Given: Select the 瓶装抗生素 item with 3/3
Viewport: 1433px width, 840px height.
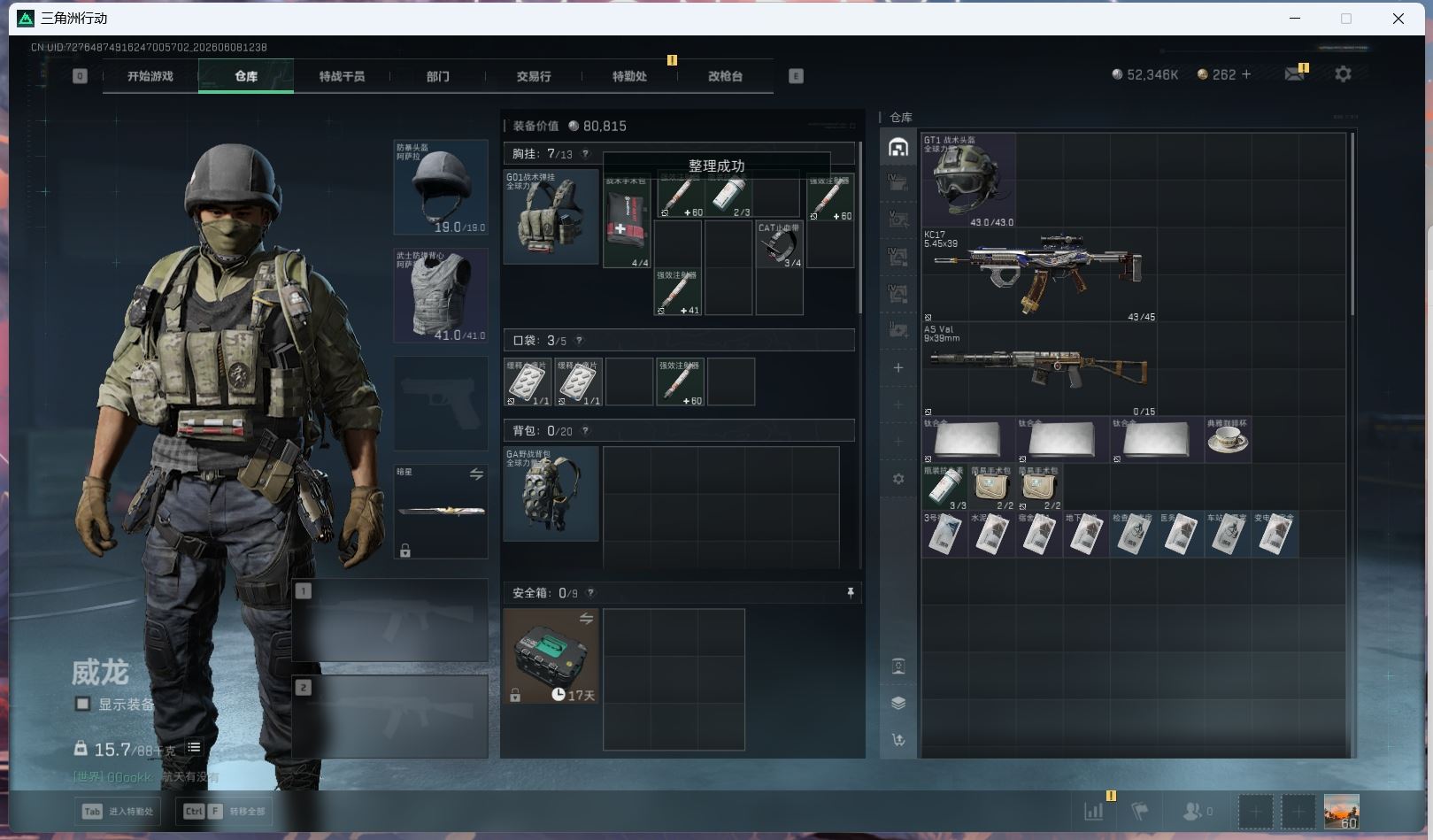Looking at the screenshot, I should click(944, 487).
